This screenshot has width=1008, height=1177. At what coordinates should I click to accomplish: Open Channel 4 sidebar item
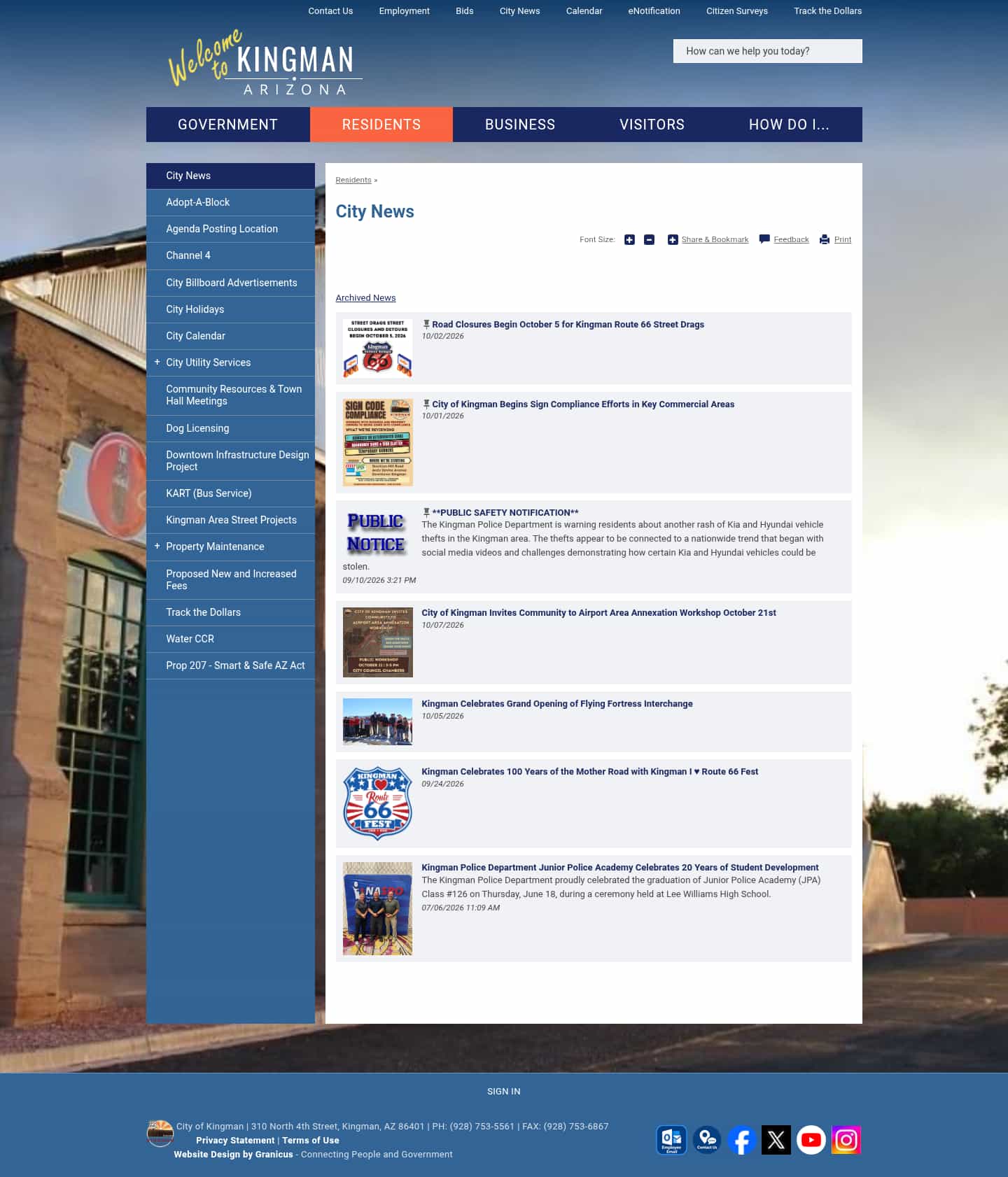230,255
